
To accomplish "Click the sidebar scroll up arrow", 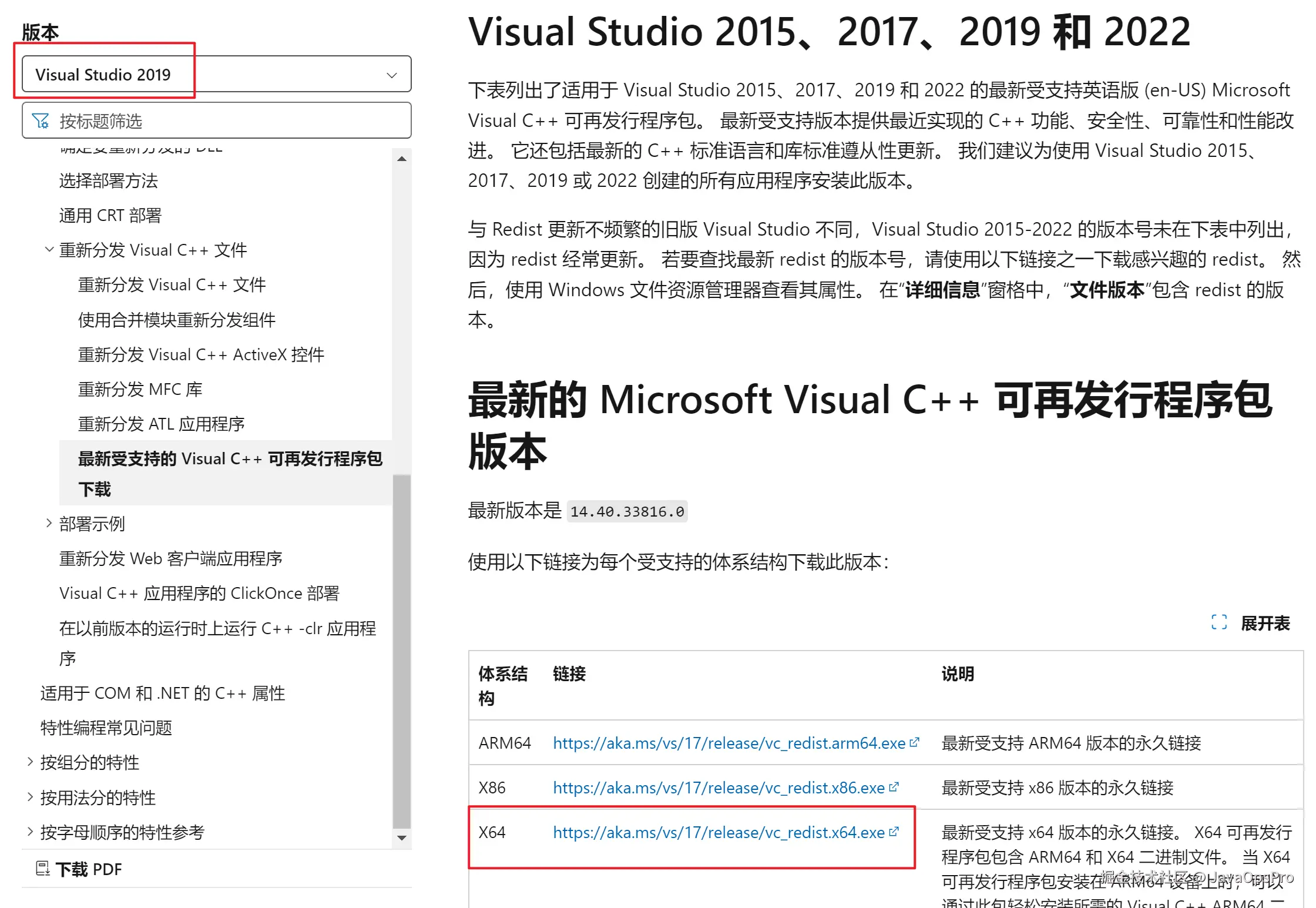I will [x=402, y=159].
